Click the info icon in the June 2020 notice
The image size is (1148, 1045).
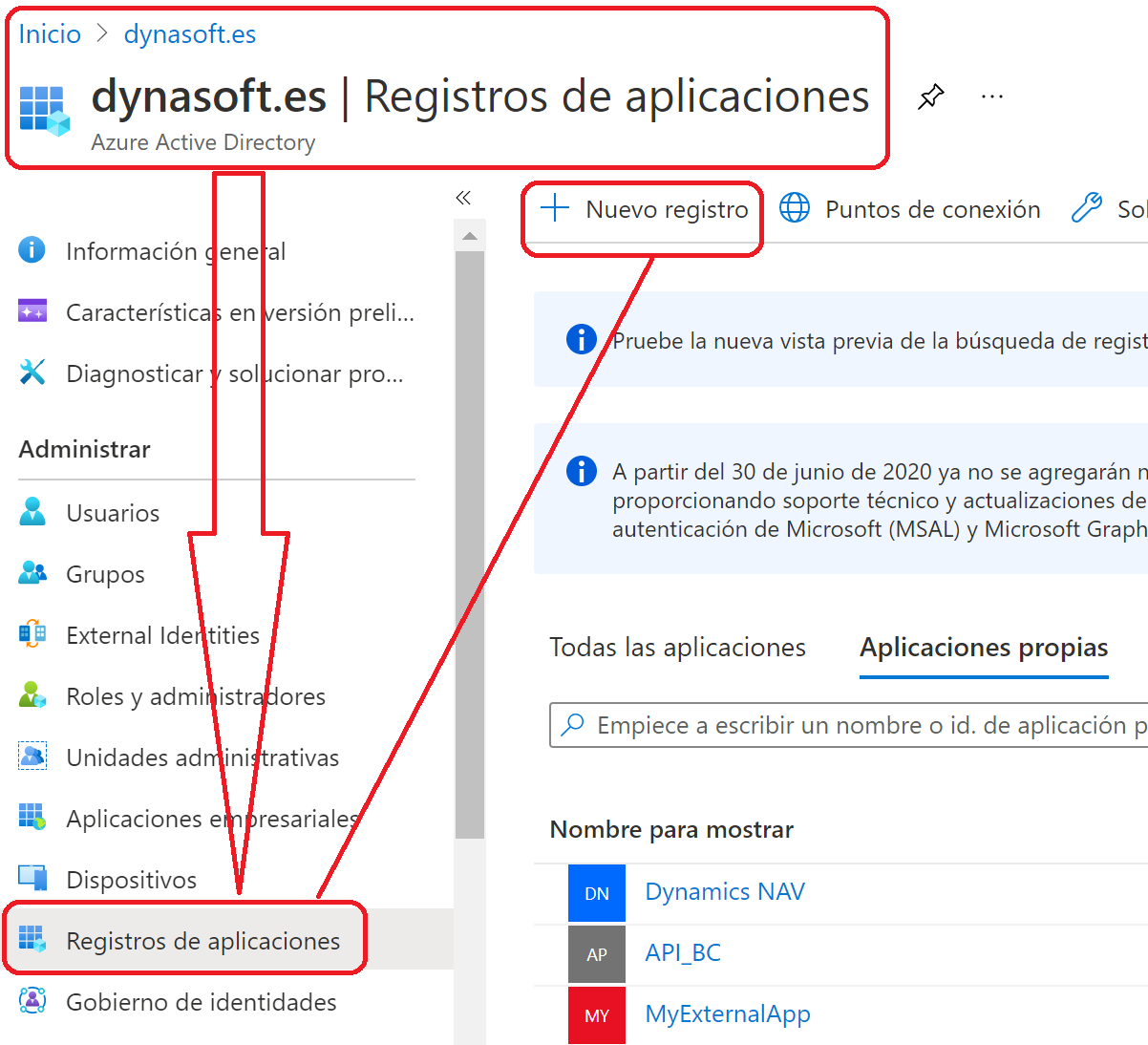pyautogui.click(x=582, y=471)
